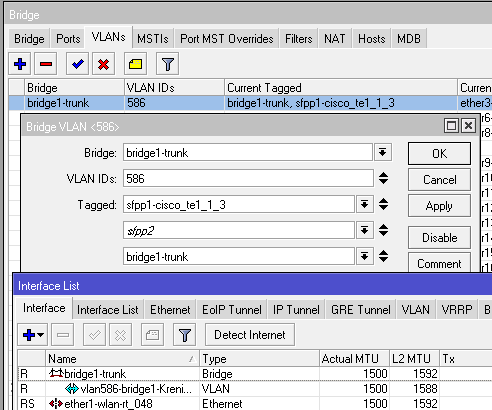492x410 pixels.
Task: Open the Hosts tab
Action: pos(372,39)
